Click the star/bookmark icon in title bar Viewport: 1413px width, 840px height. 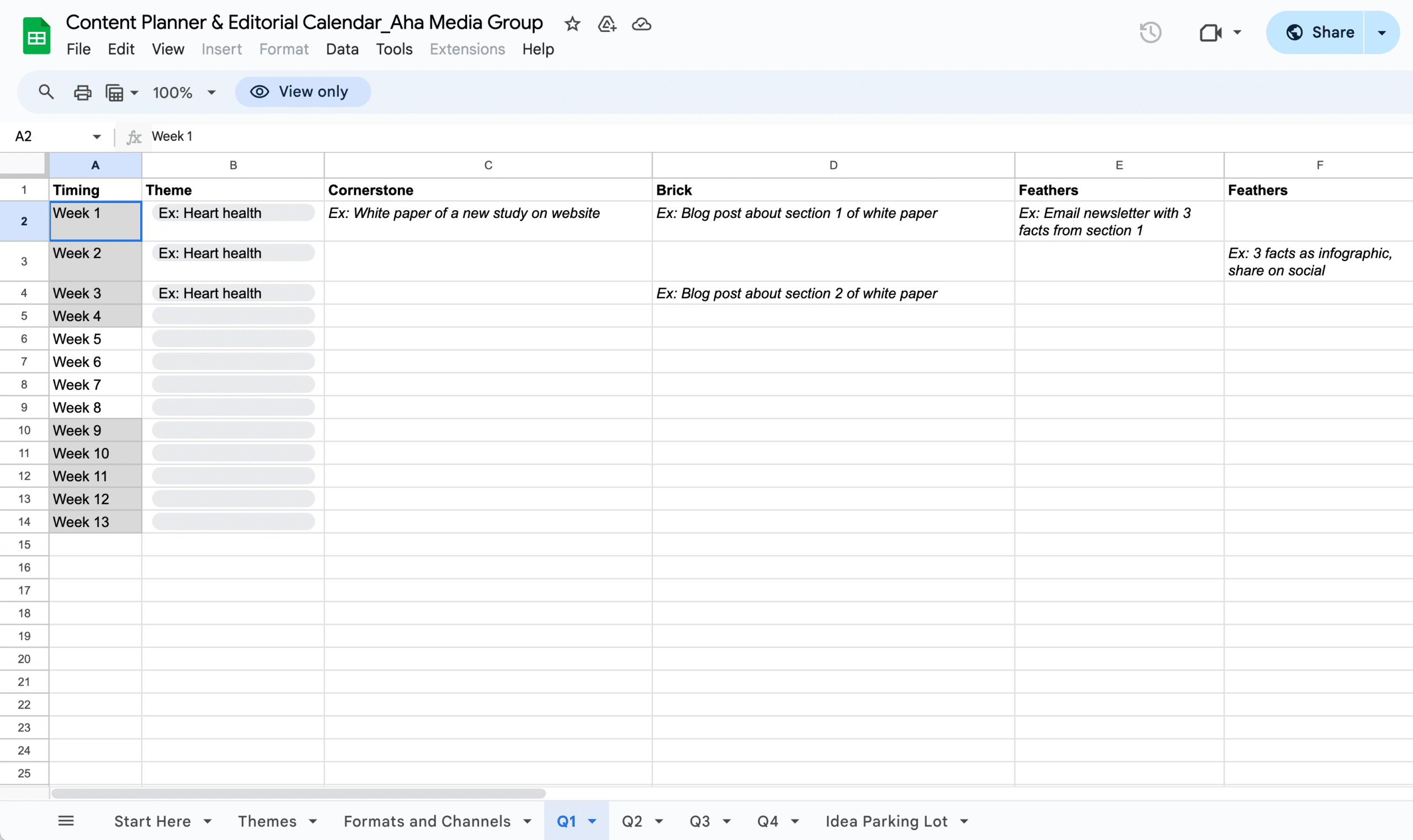coord(572,22)
